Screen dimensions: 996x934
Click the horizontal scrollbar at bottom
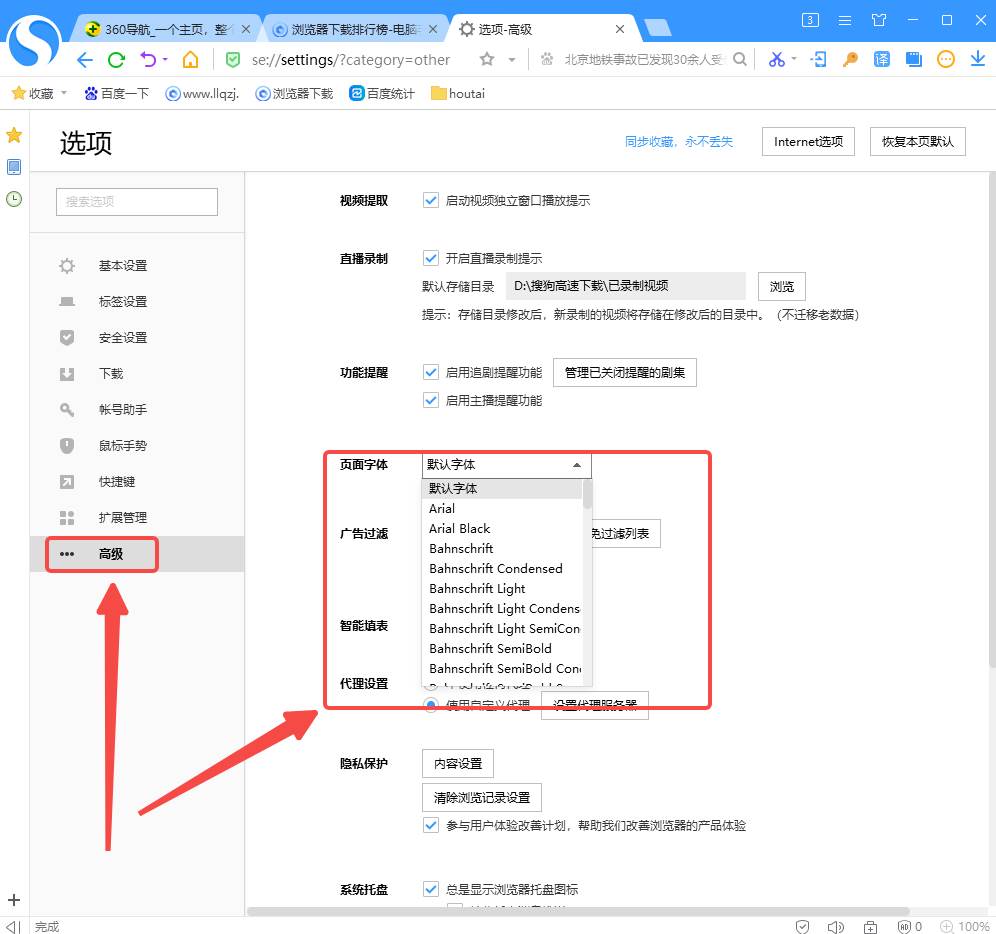(578, 912)
